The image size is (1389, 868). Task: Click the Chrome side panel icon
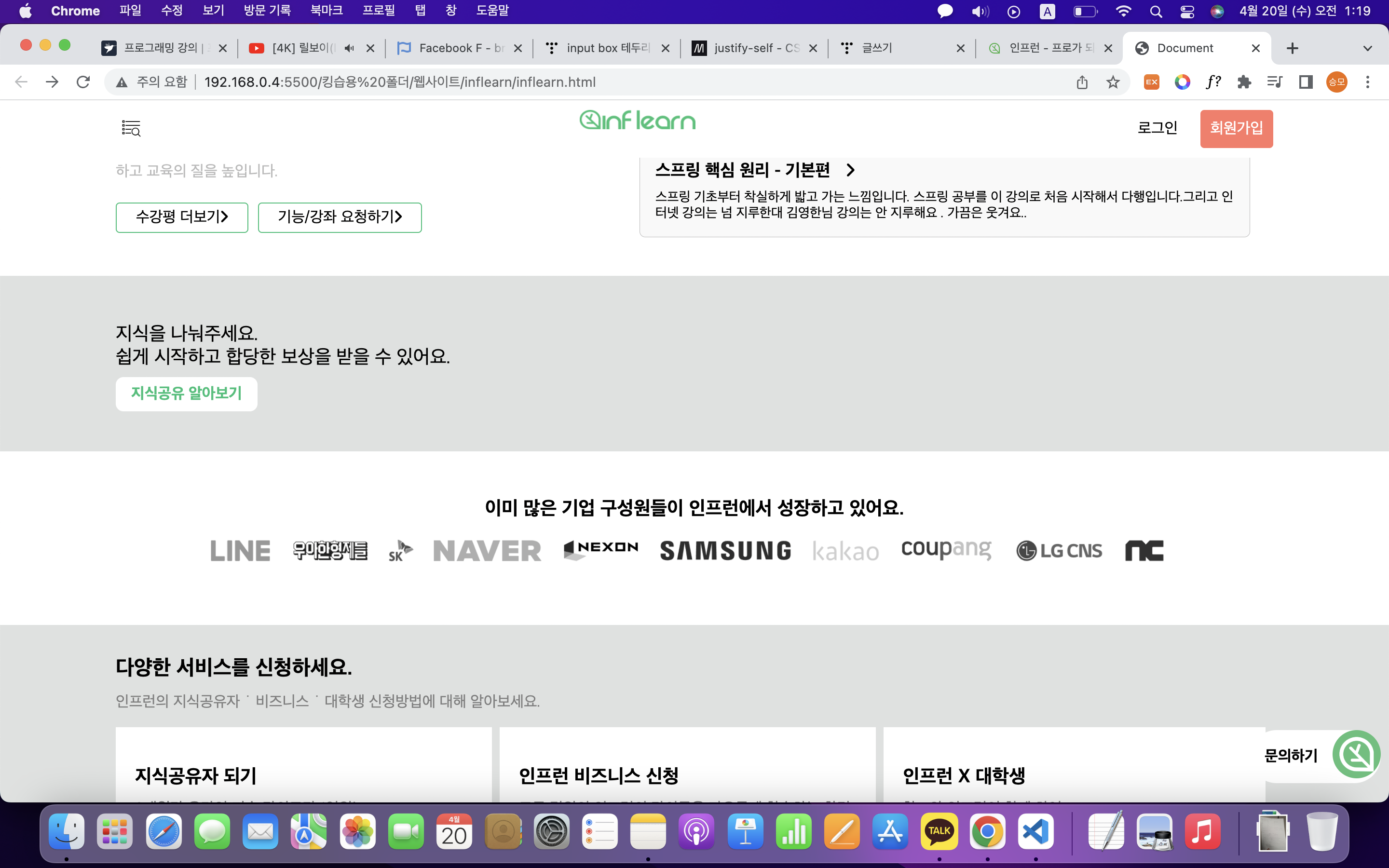(x=1306, y=82)
